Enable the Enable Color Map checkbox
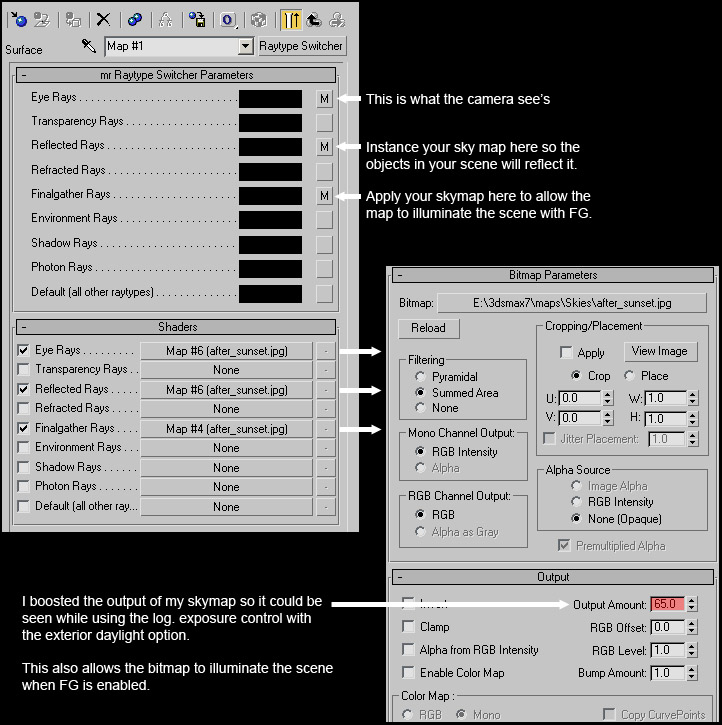Image resolution: width=722 pixels, height=725 pixels. (408, 672)
